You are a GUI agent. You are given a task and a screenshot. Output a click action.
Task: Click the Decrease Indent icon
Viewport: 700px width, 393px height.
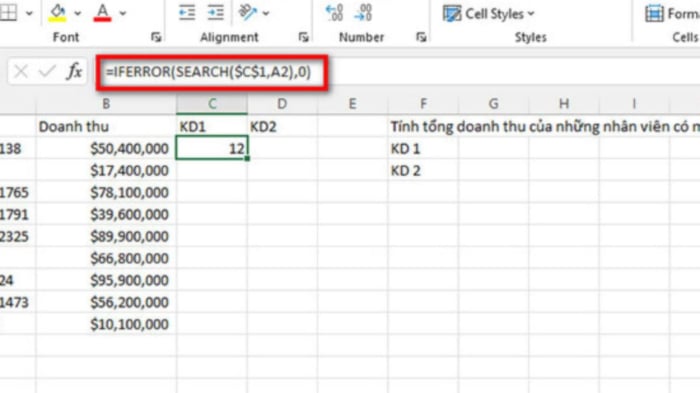(x=187, y=13)
